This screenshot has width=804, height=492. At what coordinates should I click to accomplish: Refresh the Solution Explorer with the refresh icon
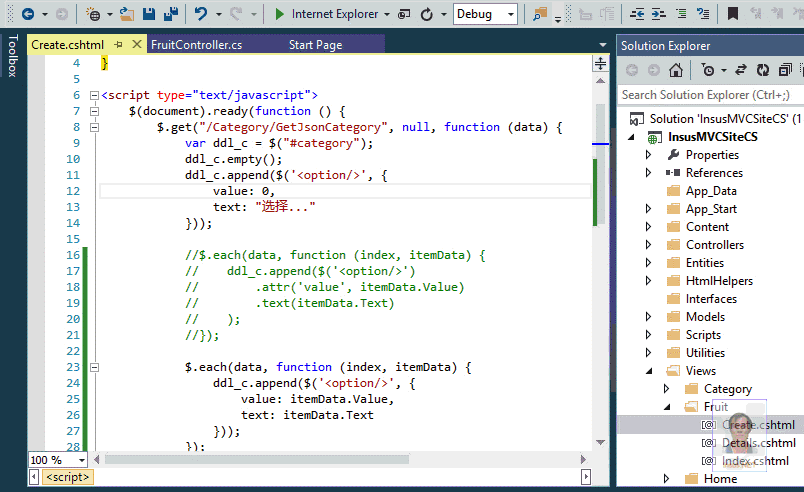pyautogui.click(x=763, y=70)
